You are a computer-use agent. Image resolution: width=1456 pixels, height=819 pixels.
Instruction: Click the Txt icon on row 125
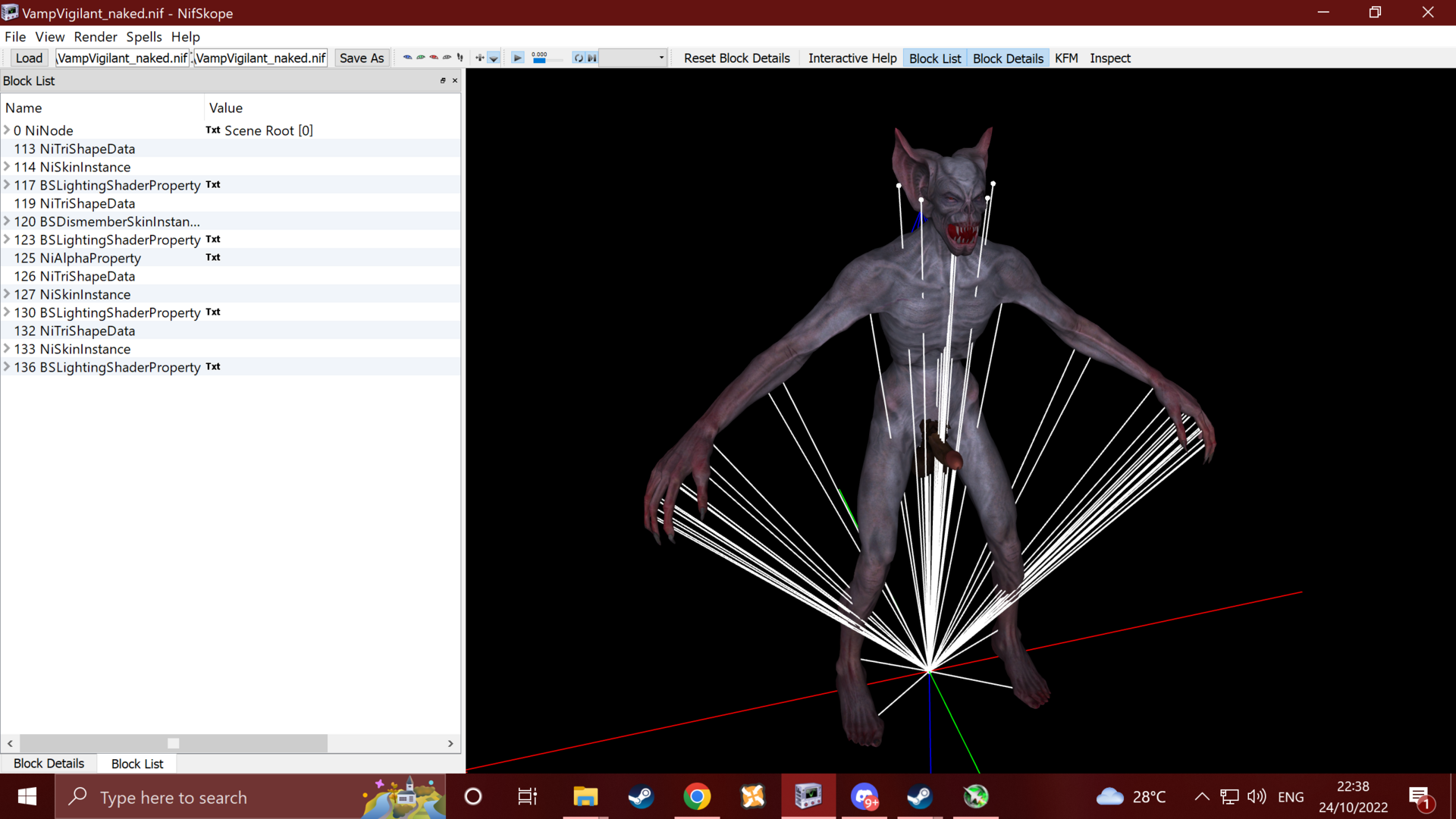[213, 257]
